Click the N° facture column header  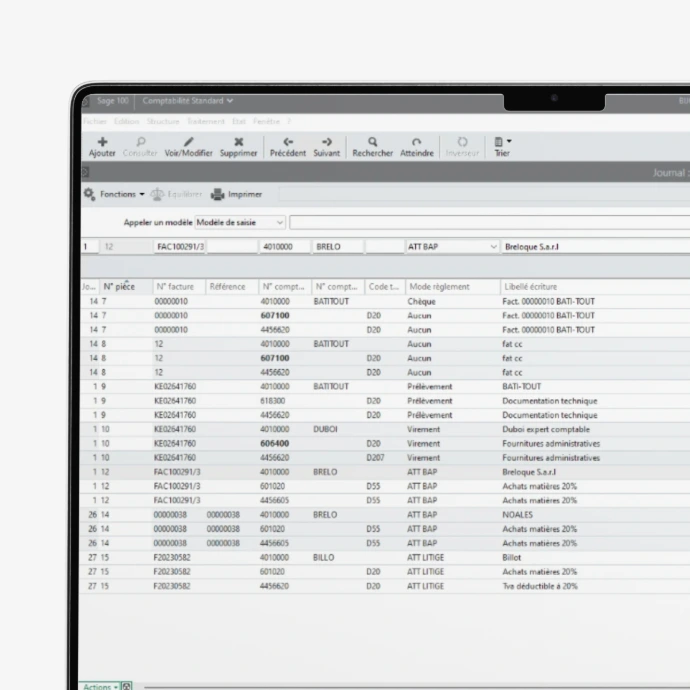point(179,287)
